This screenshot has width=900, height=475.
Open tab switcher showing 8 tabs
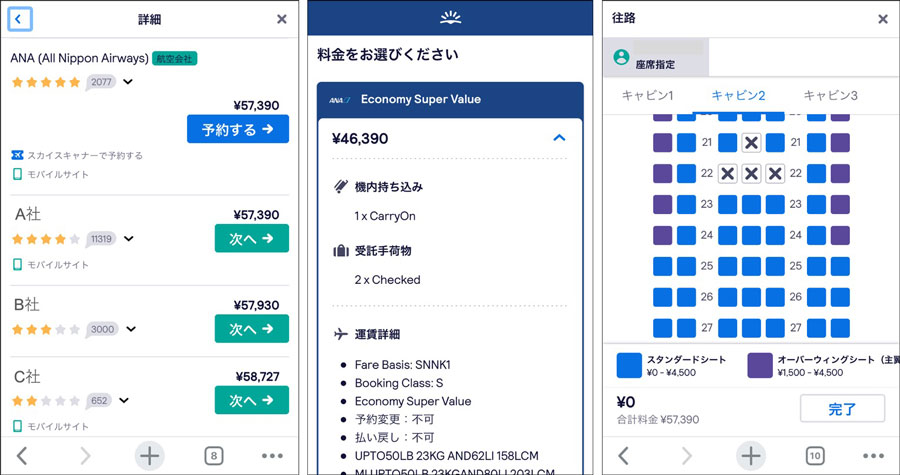214,456
